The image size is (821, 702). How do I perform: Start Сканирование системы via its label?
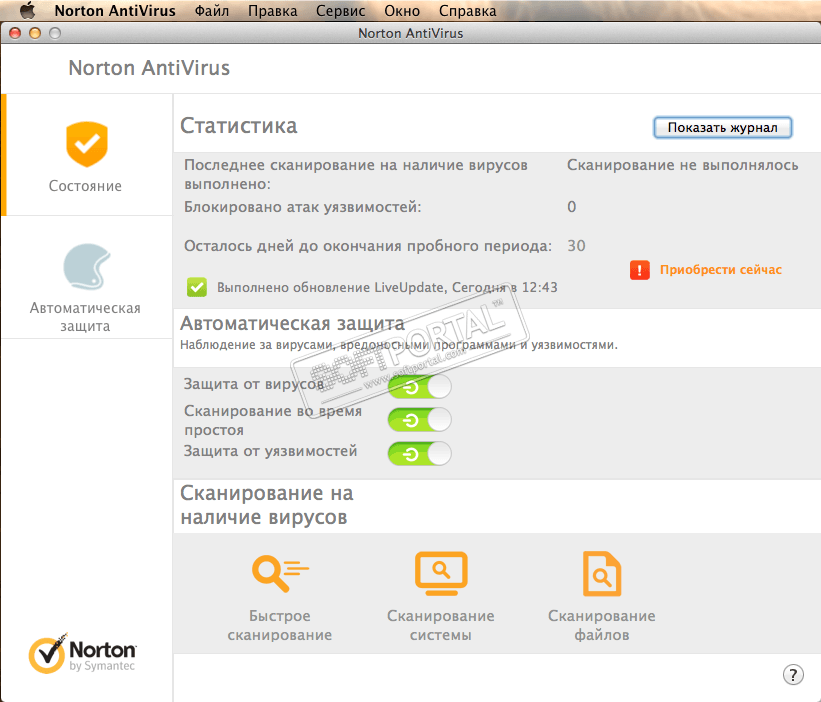441,625
